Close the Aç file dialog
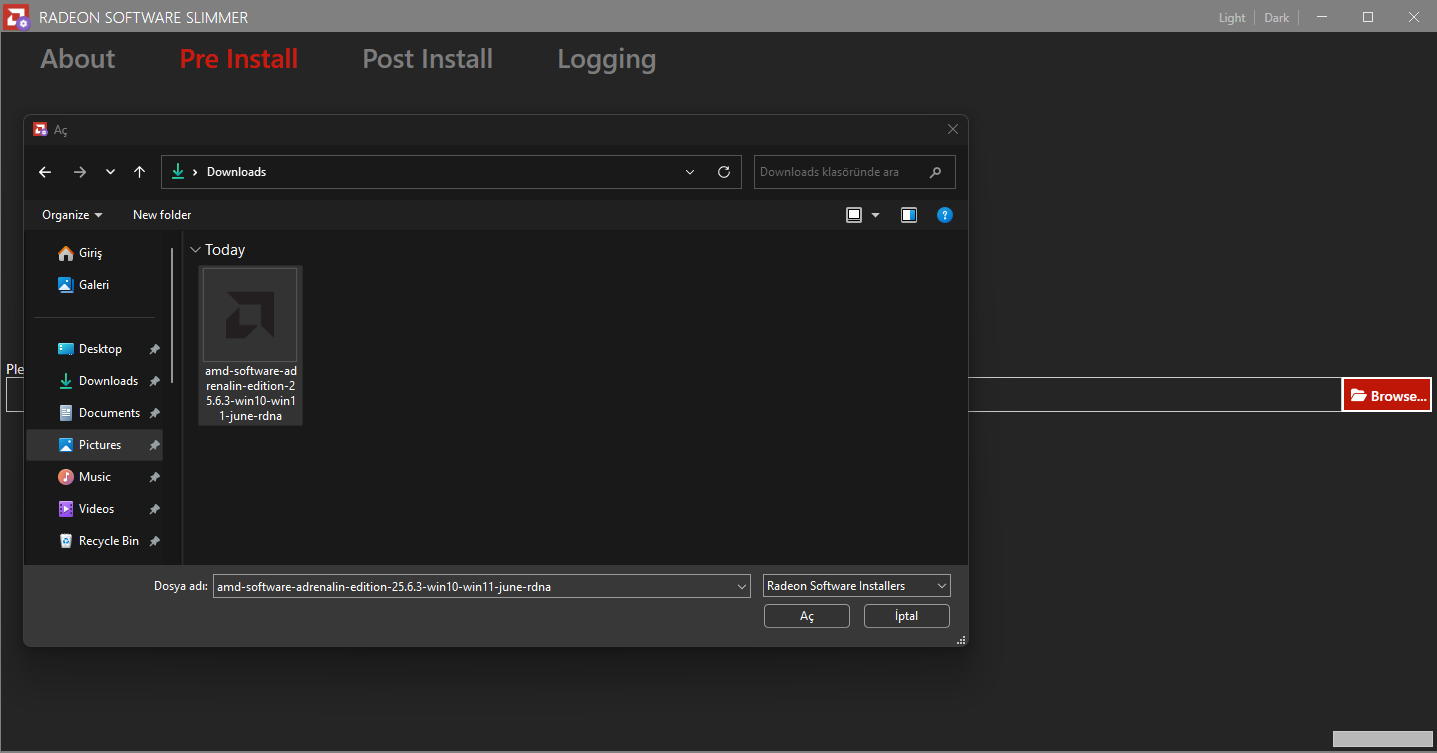 click(x=953, y=129)
